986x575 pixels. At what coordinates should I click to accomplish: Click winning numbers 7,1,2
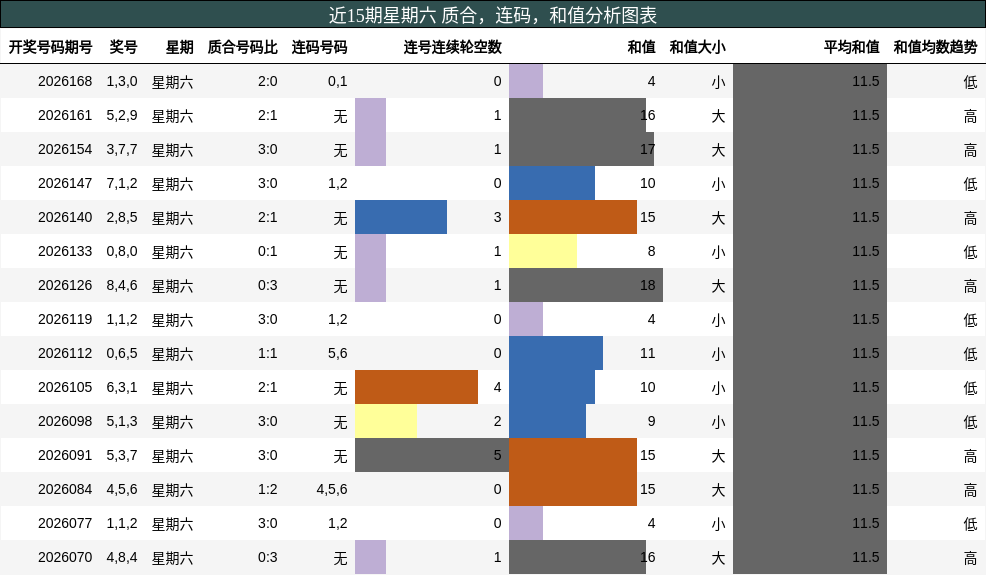pyautogui.click(x=122, y=183)
